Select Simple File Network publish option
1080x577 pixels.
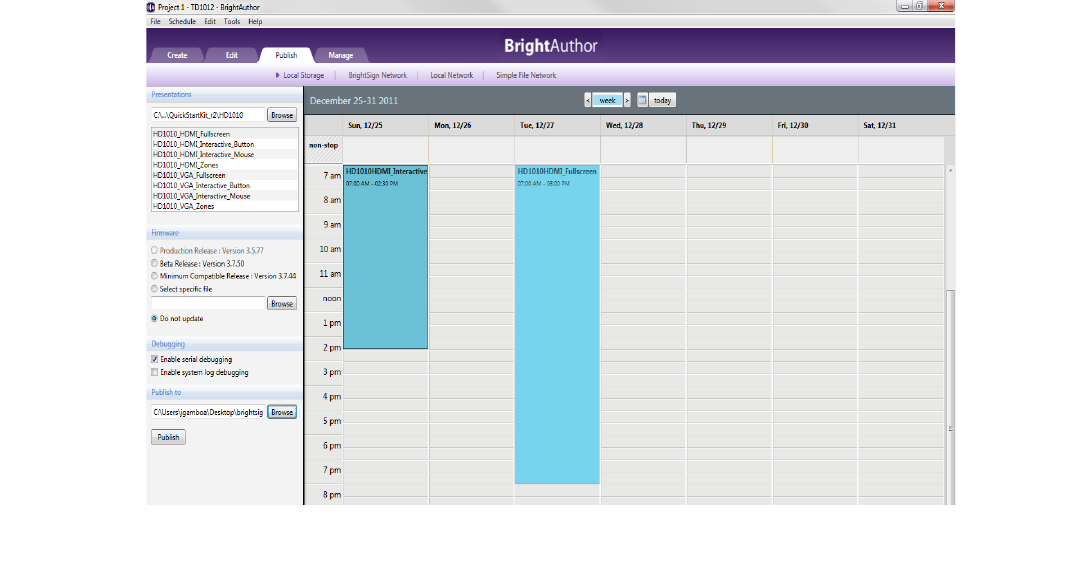(526, 76)
